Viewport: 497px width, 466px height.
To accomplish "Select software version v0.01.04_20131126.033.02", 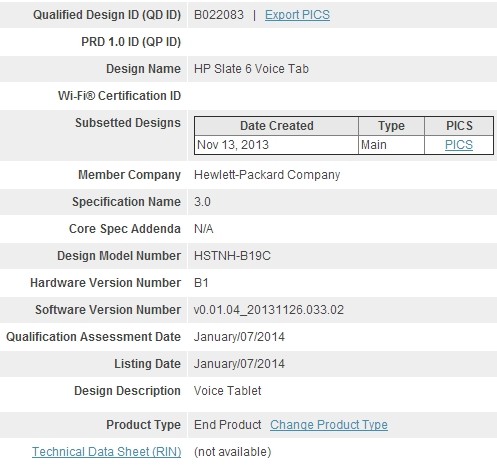I will [x=269, y=310].
